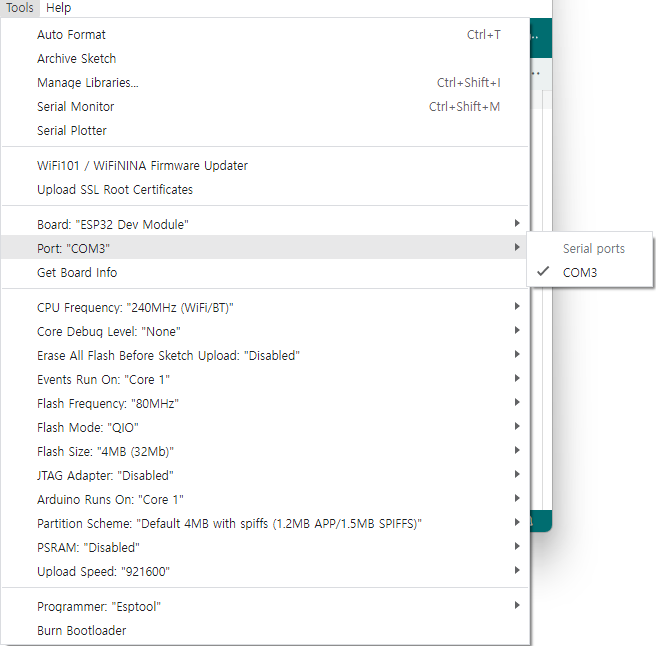Choose Archive Sketch

(265, 59)
